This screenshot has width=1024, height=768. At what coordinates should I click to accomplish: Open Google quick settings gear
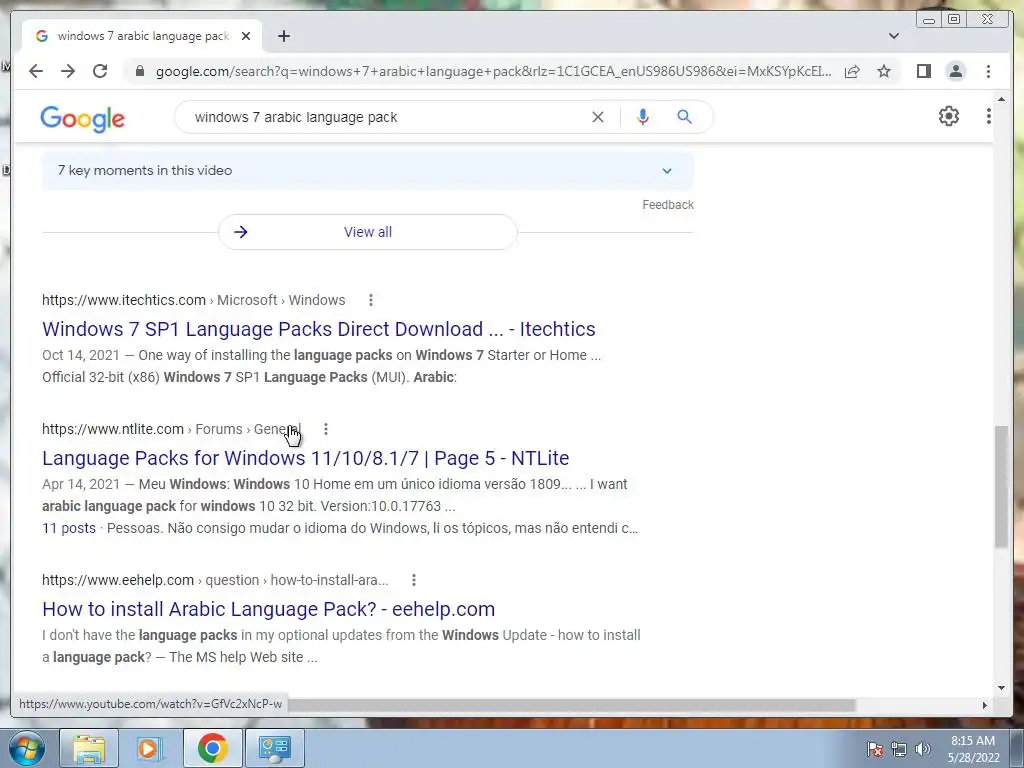click(x=948, y=116)
